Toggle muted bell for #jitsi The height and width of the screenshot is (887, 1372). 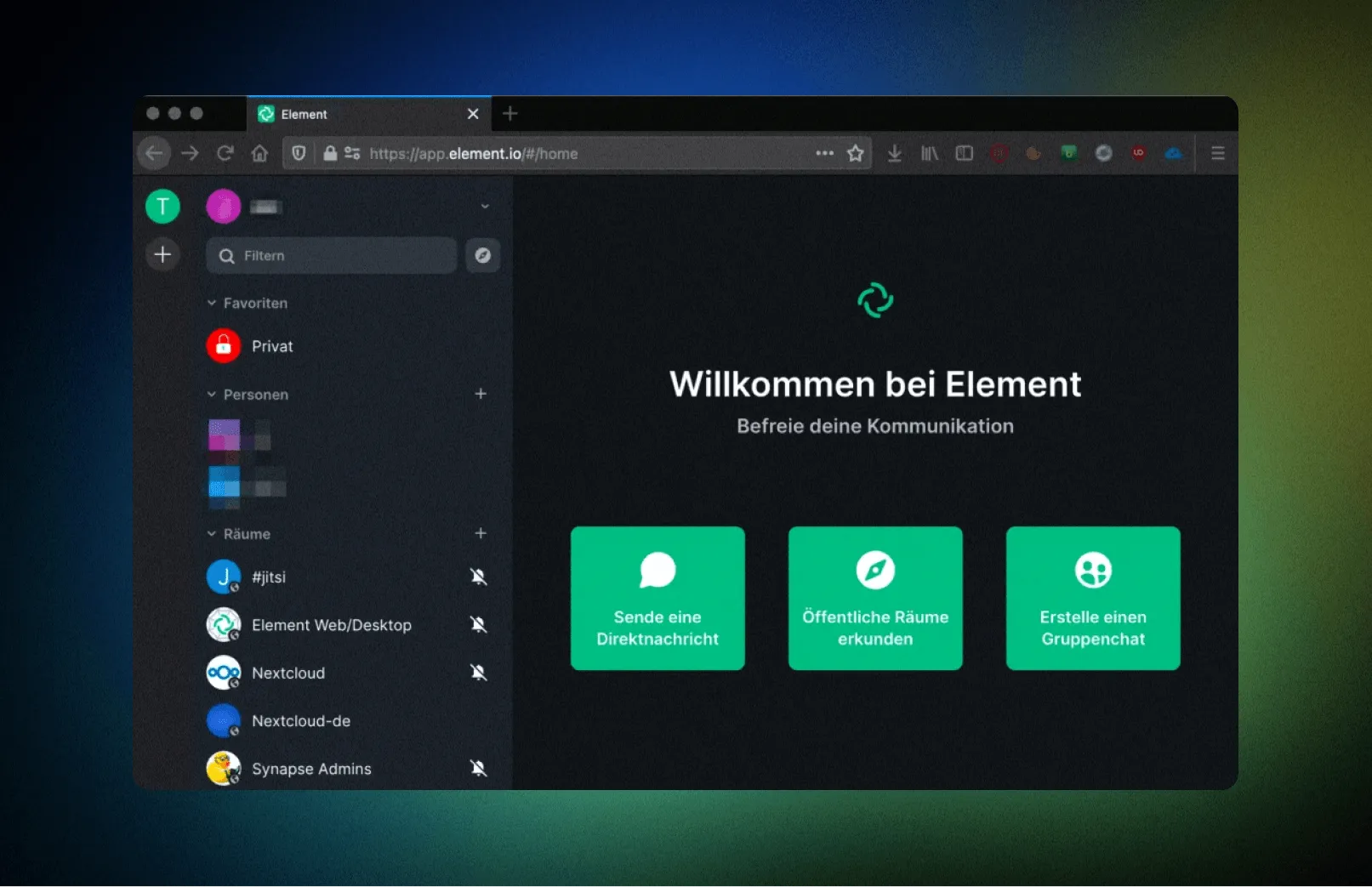(x=479, y=577)
